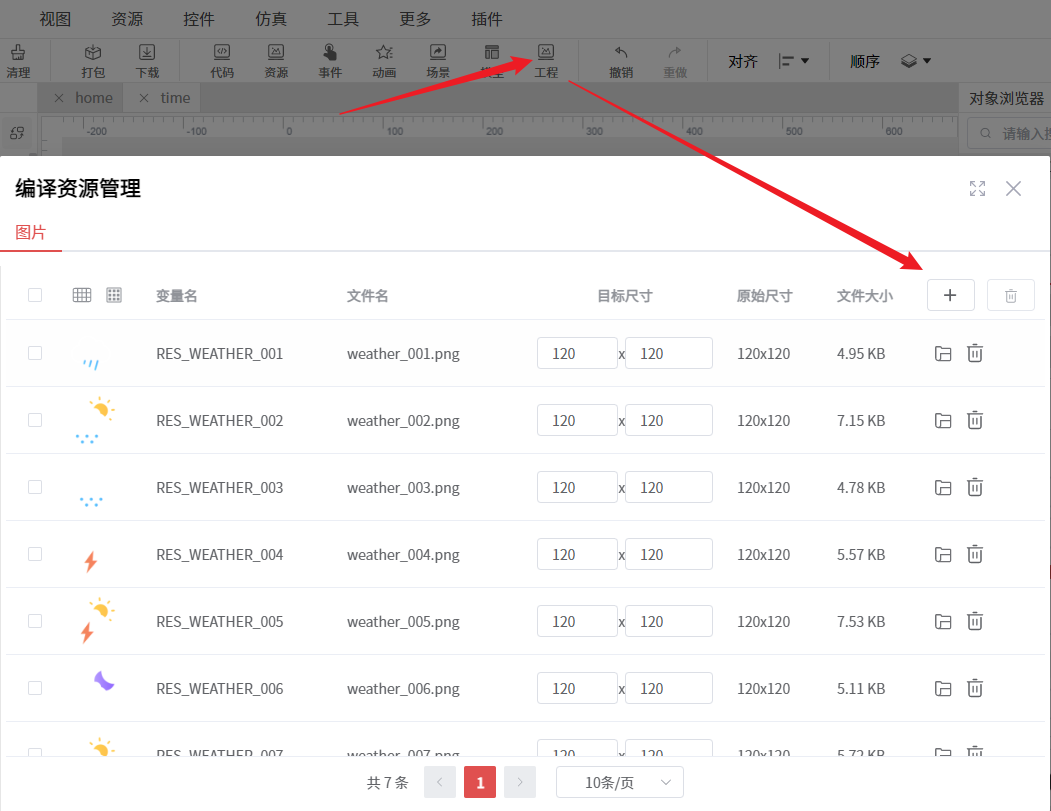Open the 仿真 menu
The width and height of the screenshot is (1051, 811).
(271, 19)
